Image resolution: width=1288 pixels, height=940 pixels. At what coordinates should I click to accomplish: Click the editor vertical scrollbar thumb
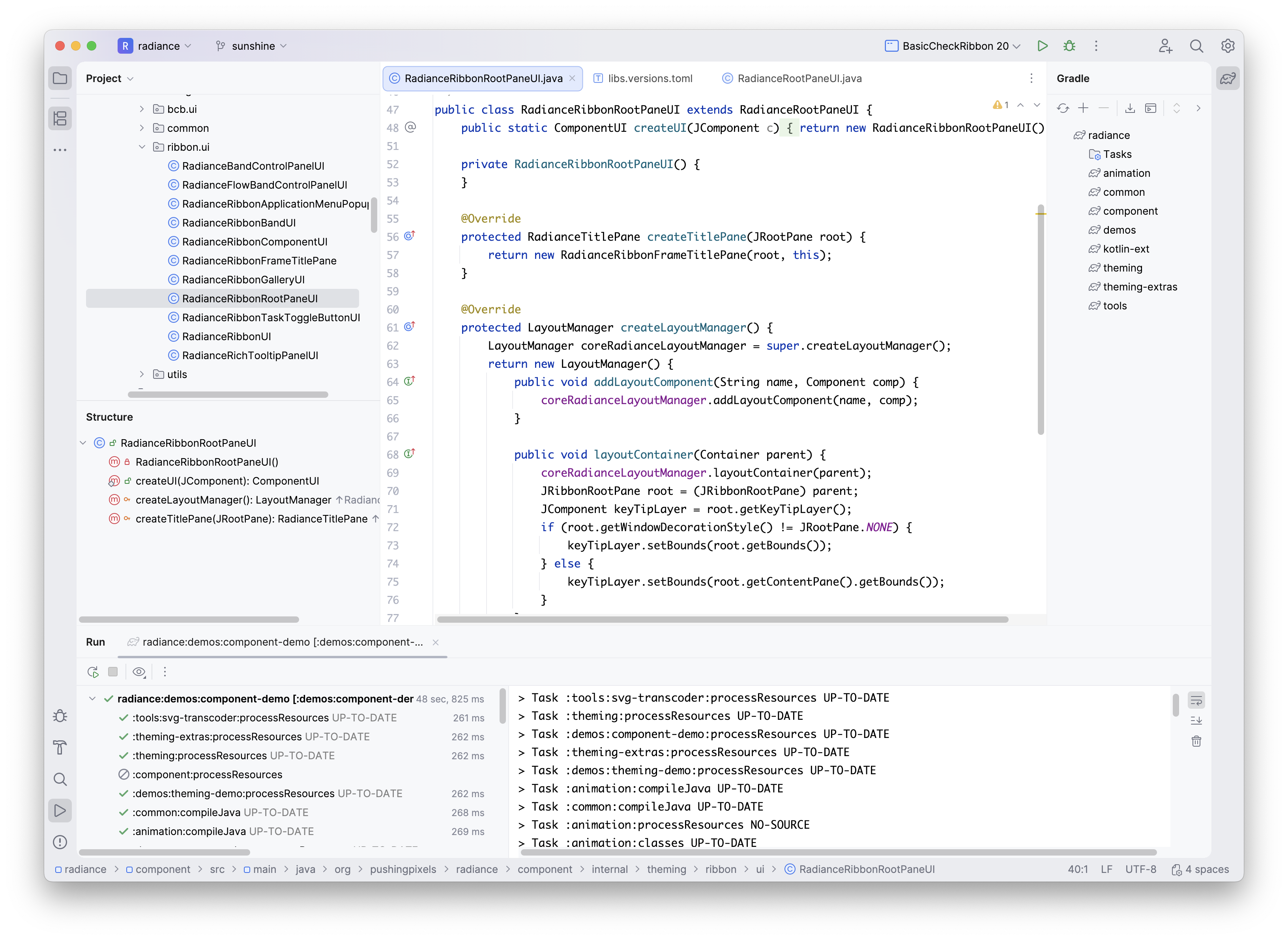point(1041,320)
